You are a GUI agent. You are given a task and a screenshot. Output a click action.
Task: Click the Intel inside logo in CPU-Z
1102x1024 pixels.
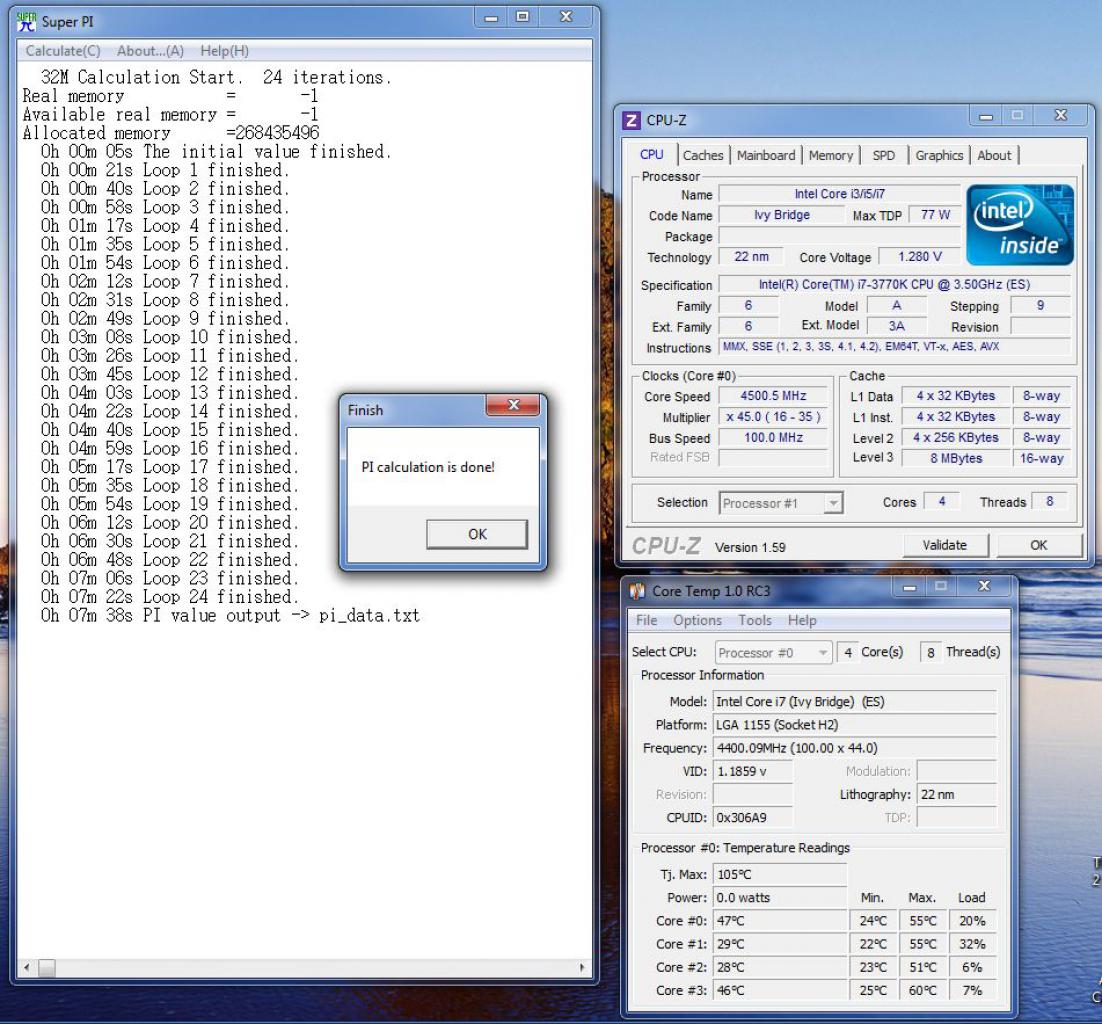pyautogui.click(x=1020, y=225)
